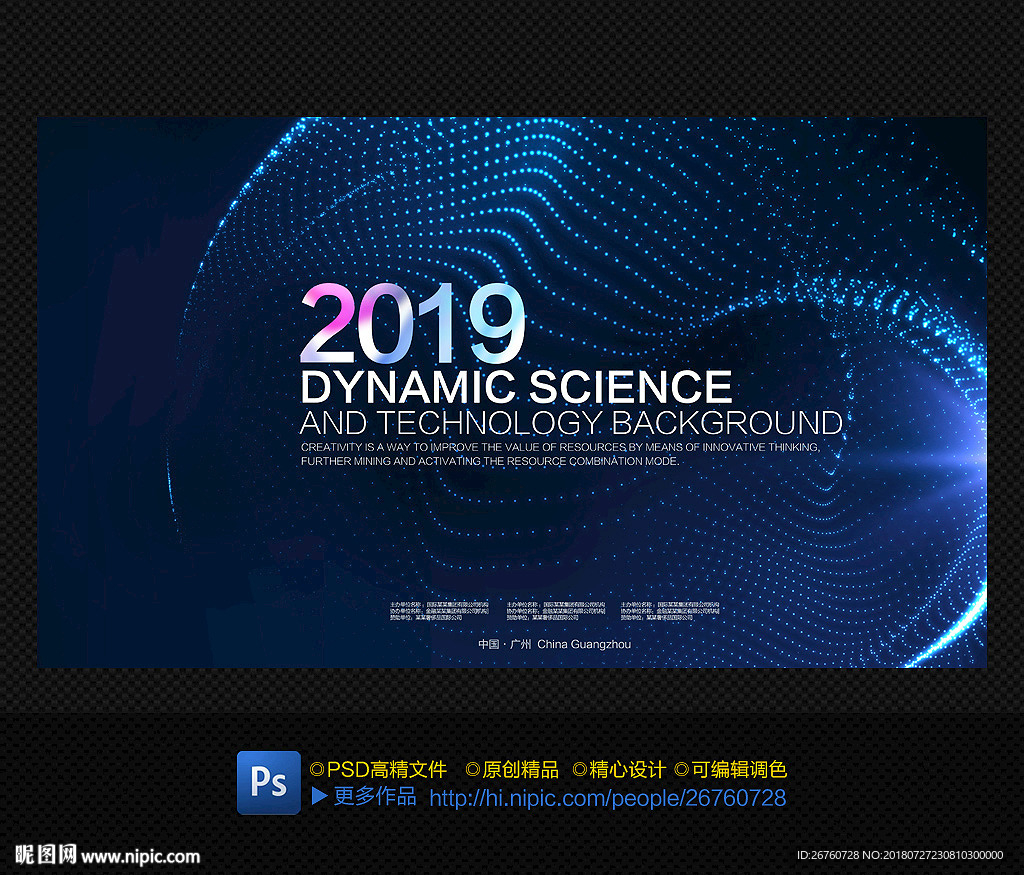This screenshot has height=875, width=1024.
Task: Open the technology poster preview thumbnail
Action: pyautogui.click(x=512, y=392)
